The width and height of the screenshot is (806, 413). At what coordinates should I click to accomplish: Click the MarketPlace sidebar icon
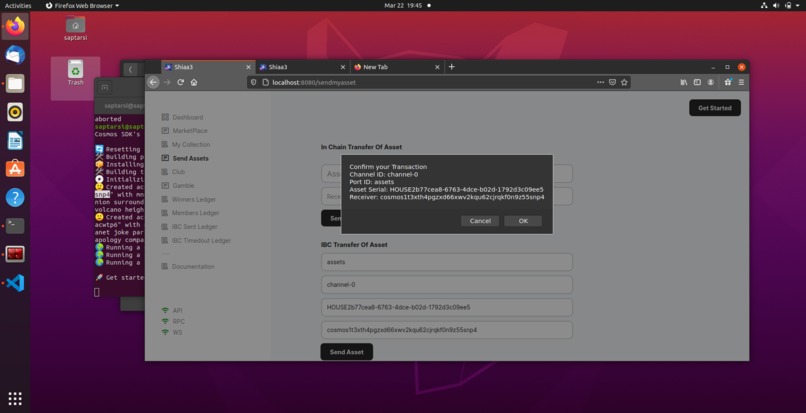[x=165, y=131]
